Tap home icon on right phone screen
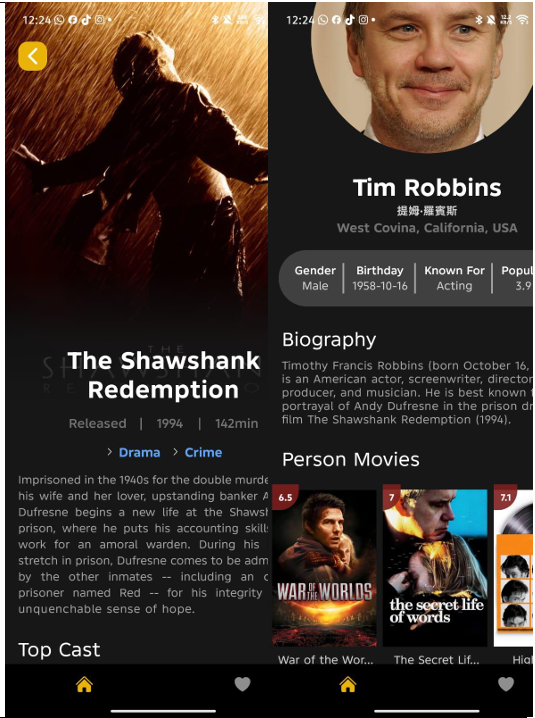The height and width of the screenshot is (718, 535). click(348, 685)
